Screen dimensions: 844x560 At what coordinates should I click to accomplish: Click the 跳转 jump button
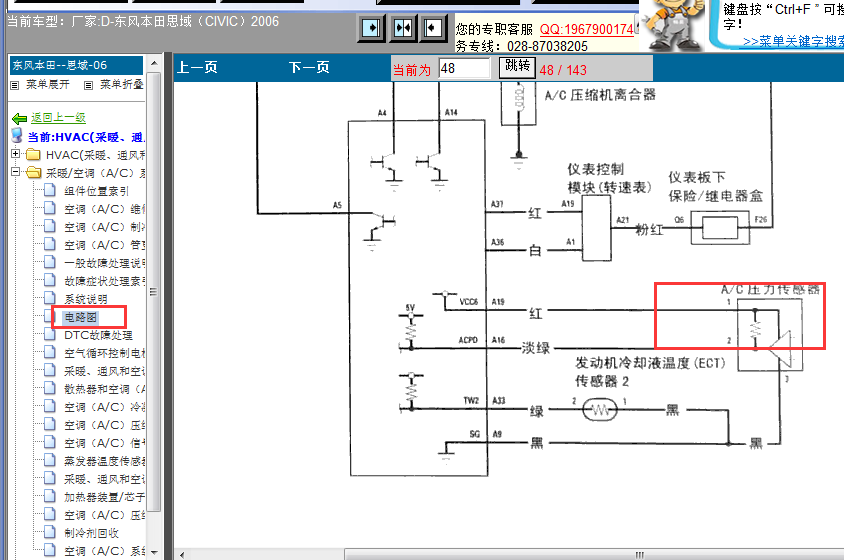517,66
